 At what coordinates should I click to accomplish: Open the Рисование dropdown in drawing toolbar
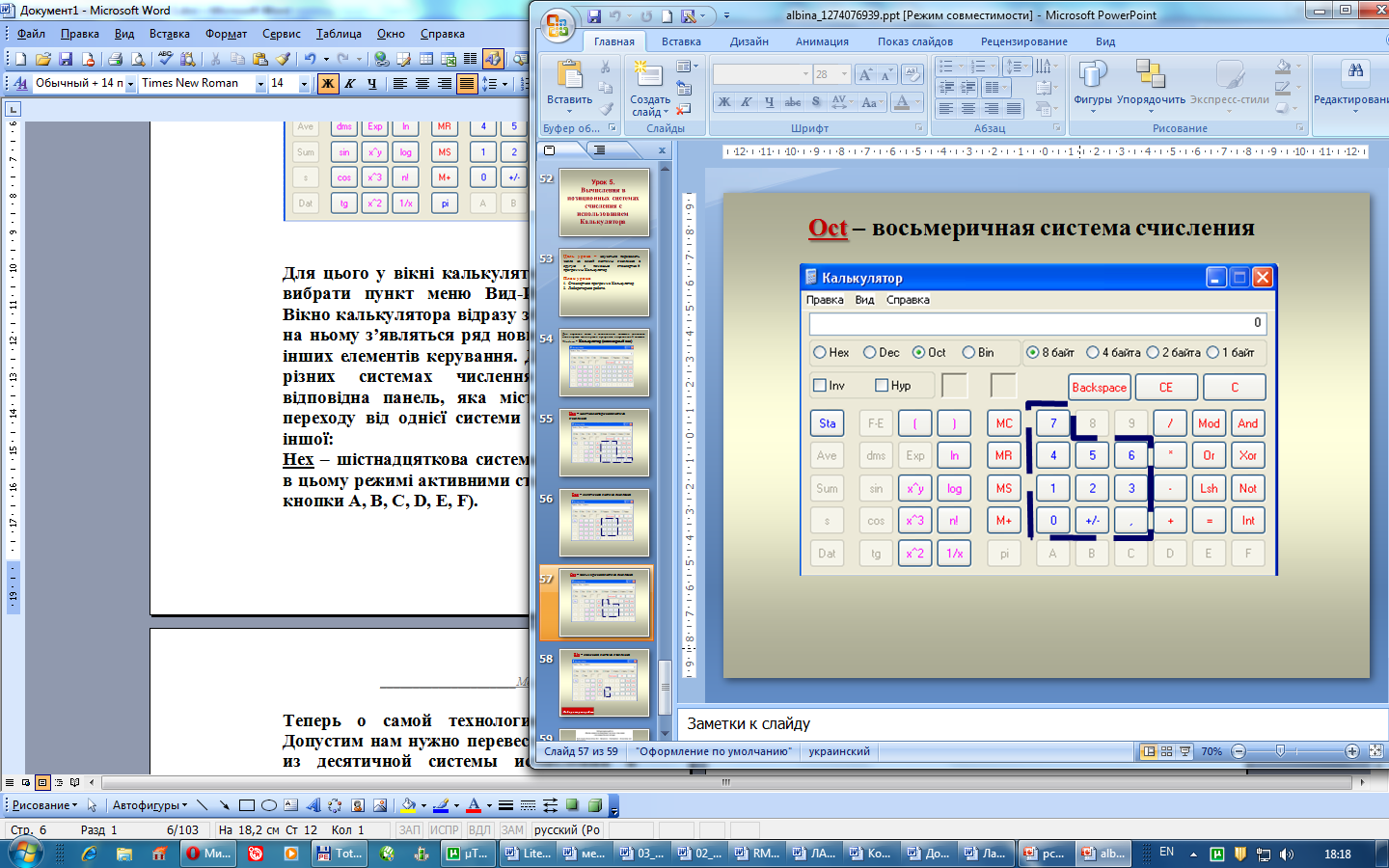pos(44,804)
